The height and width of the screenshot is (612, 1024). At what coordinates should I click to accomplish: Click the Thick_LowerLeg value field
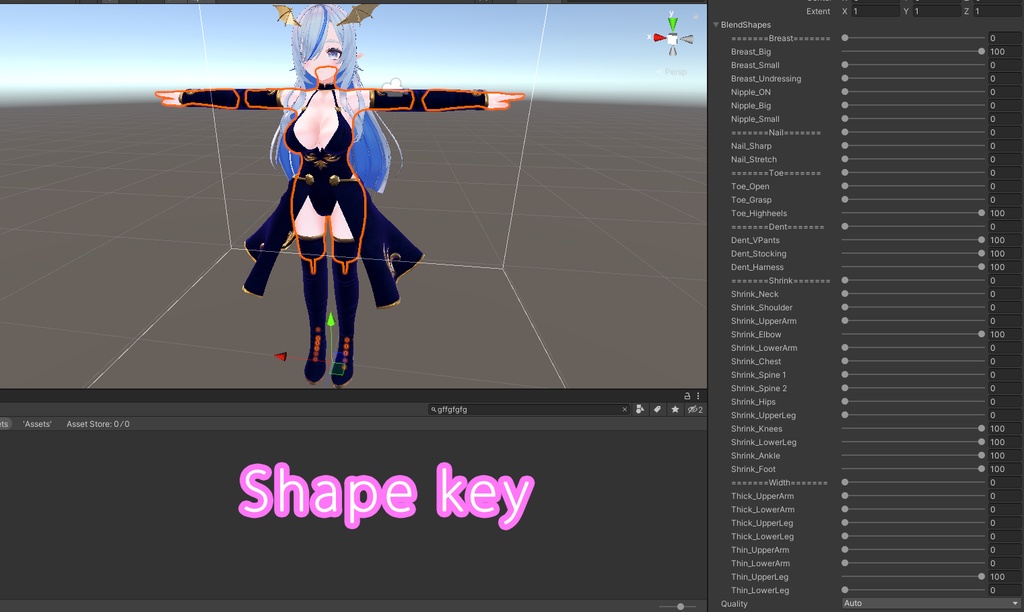[x=1004, y=536]
